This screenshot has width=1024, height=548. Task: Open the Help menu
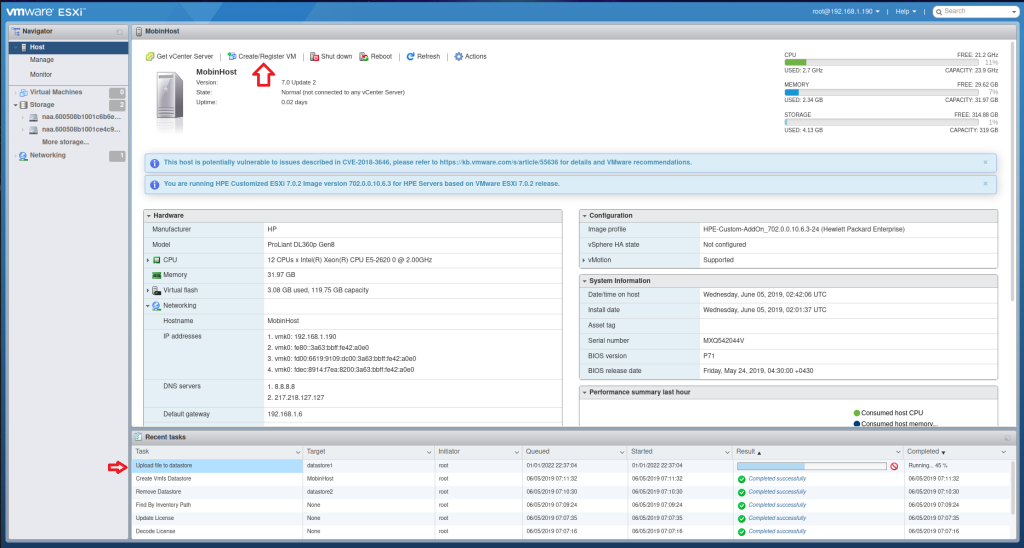905,11
